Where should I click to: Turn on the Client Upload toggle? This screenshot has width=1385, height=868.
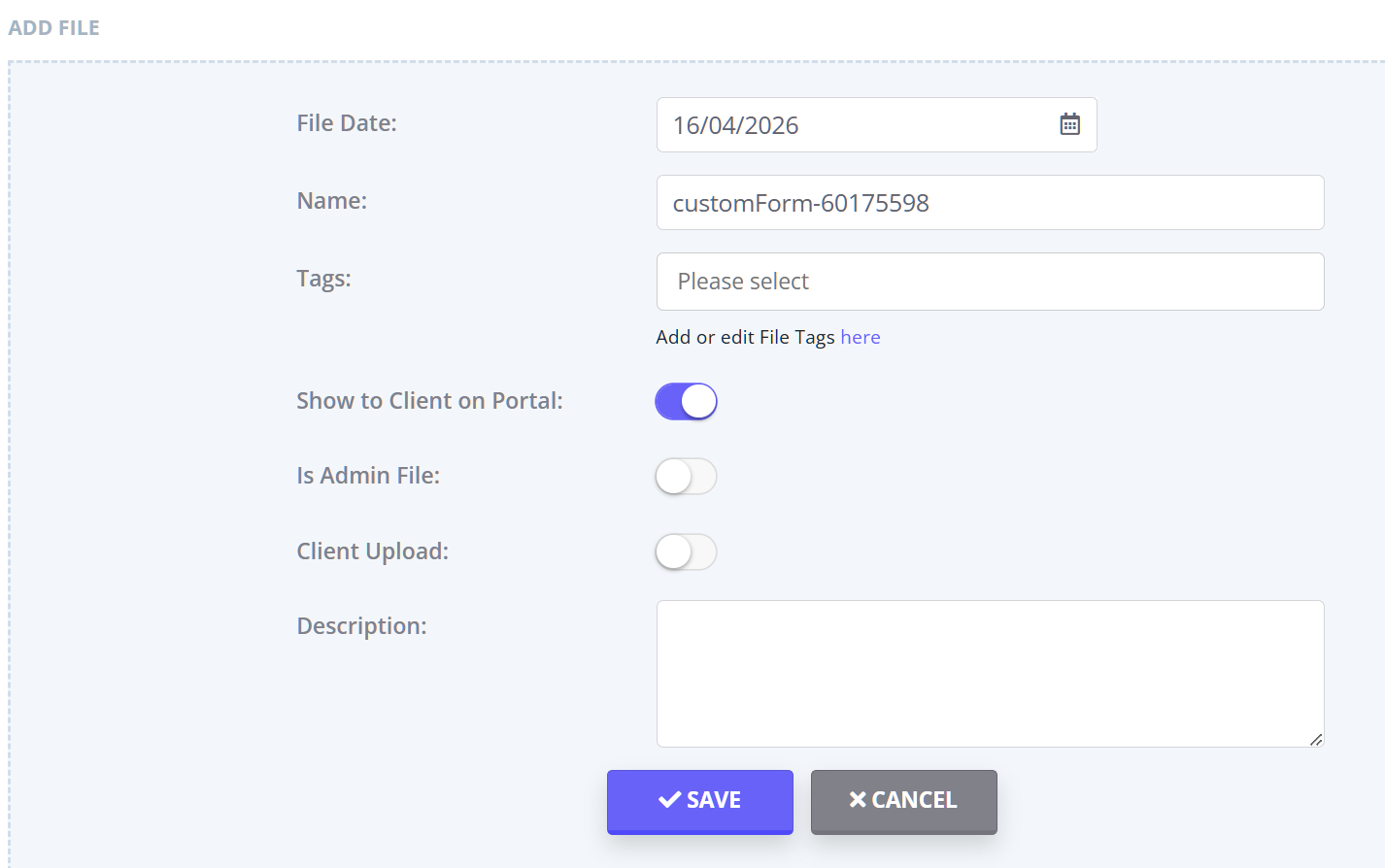coord(686,552)
